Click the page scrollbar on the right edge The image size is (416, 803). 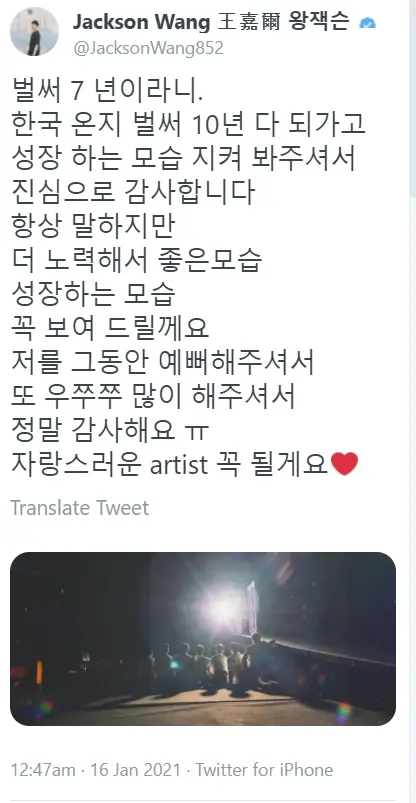413,97
